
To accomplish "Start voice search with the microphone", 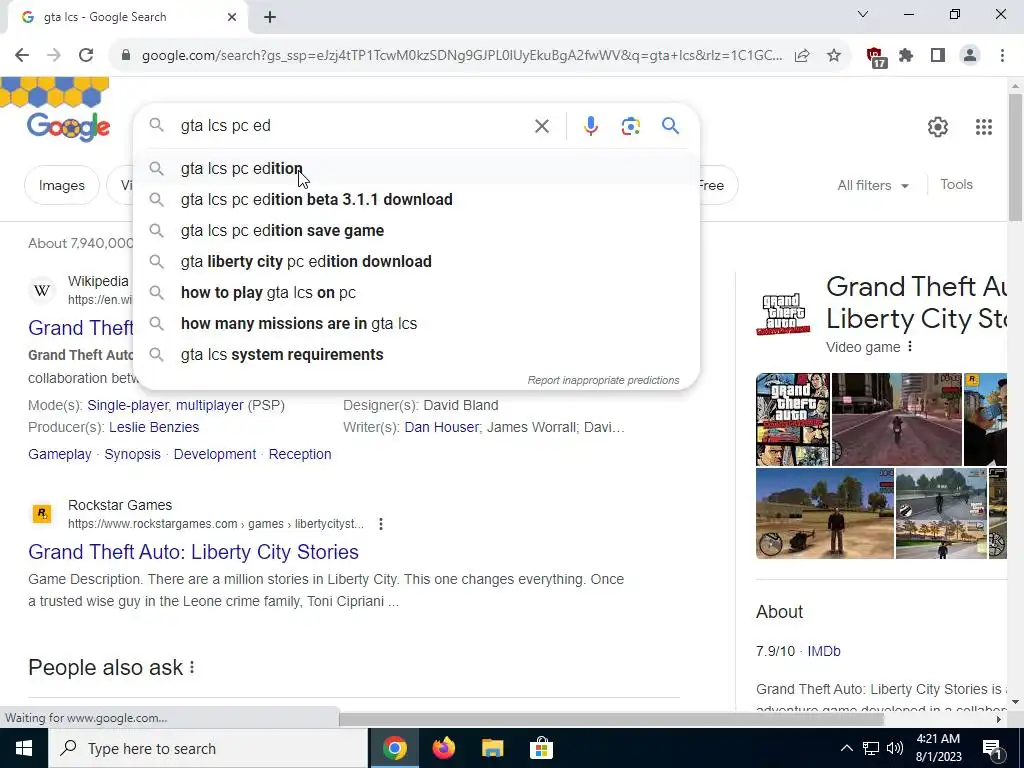I will pyautogui.click(x=590, y=126).
